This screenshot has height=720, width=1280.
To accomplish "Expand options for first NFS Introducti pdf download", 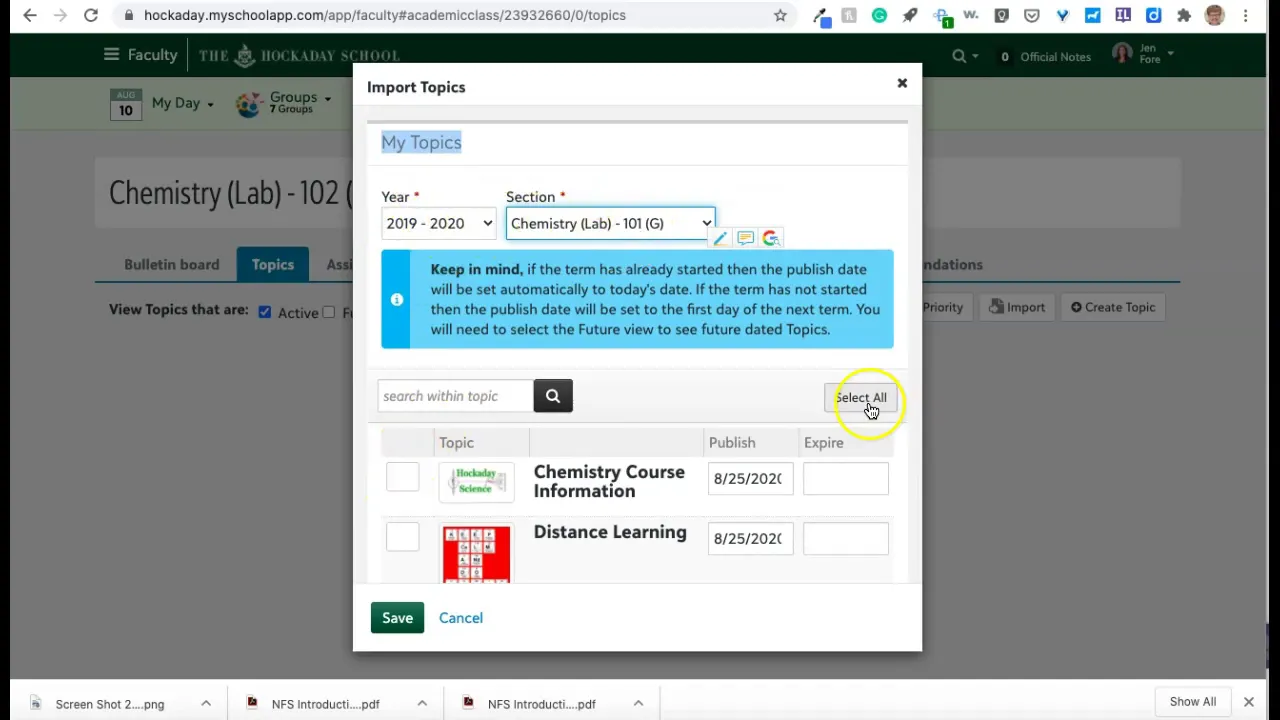I will click(422, 703).
